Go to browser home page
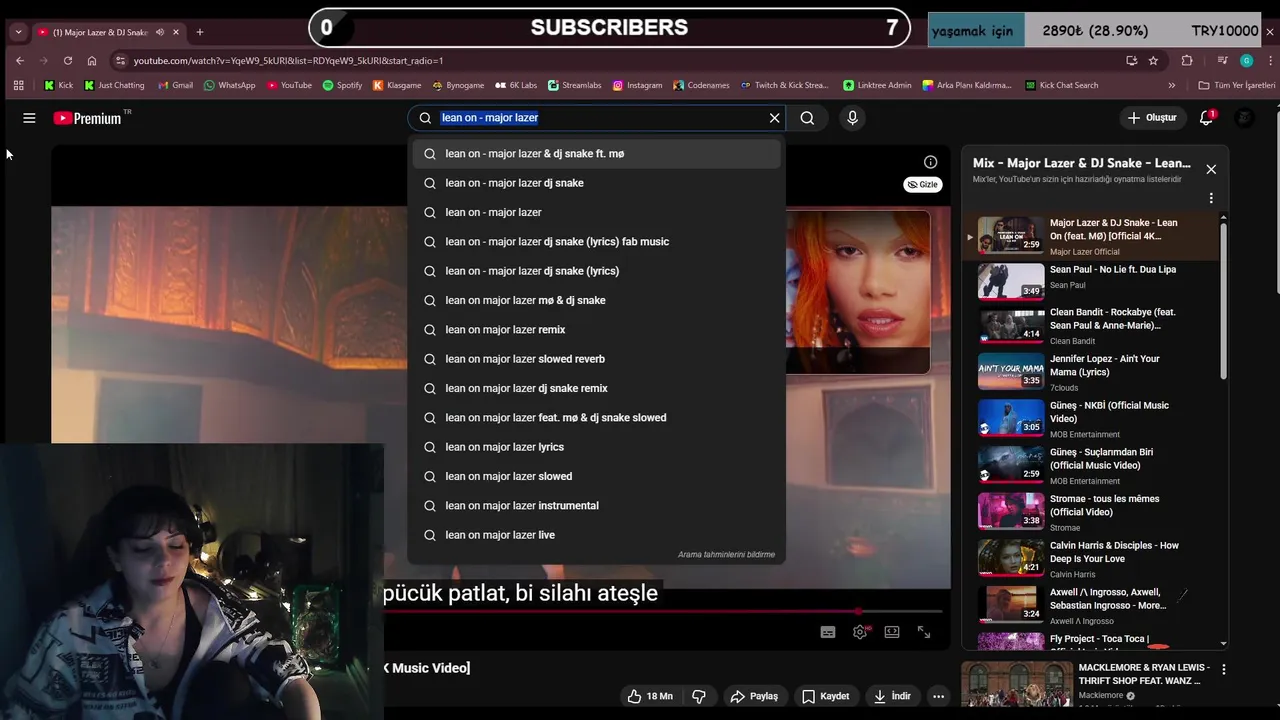Viewport: 1280px width, 720px height. (x=92, y=60)
